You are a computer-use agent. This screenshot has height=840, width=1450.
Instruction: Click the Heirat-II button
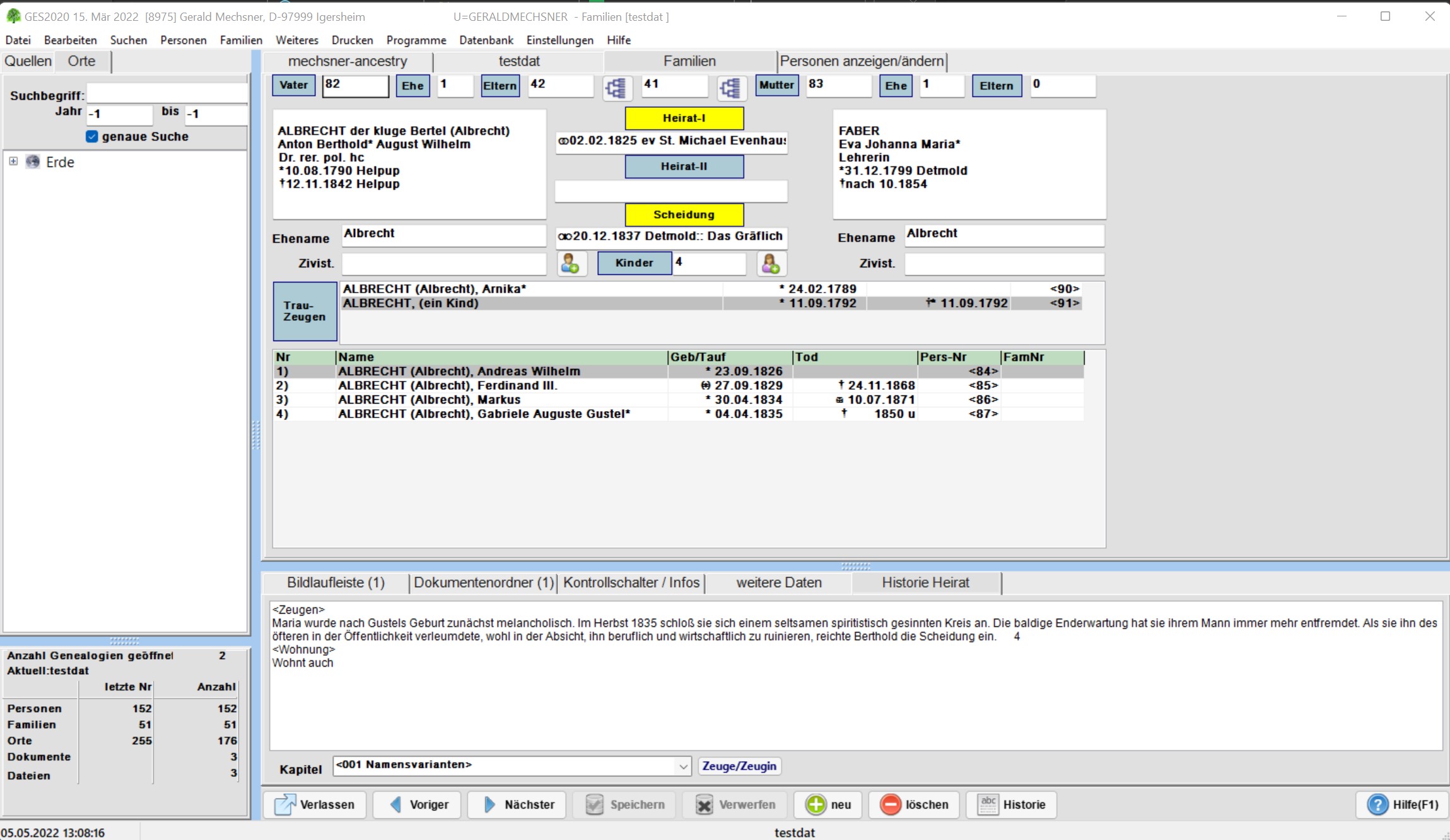pyautogui.click(x=684, y=166)
